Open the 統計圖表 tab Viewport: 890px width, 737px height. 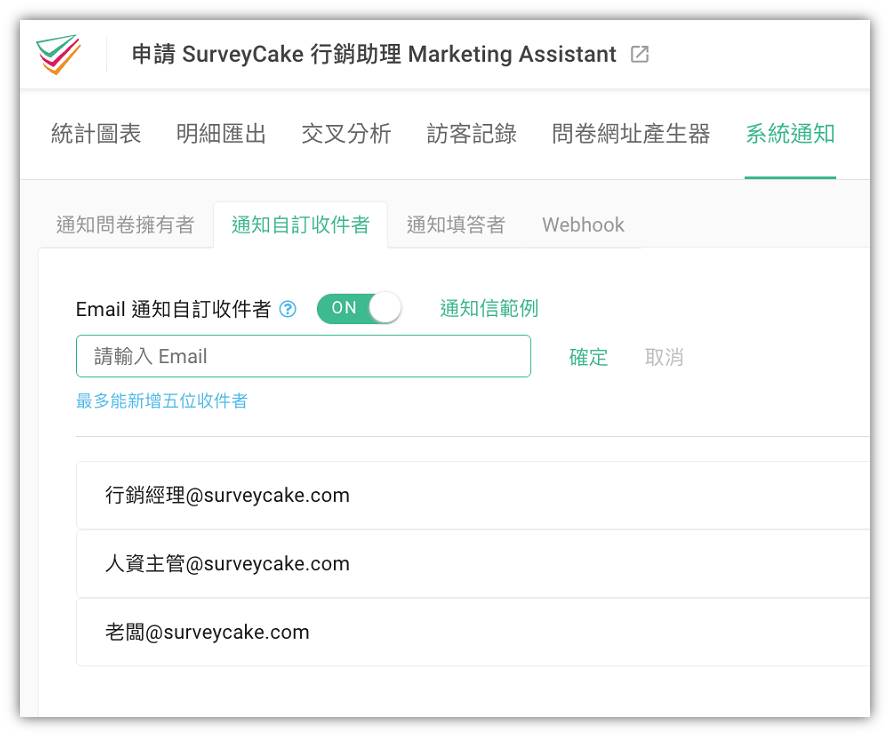[x=96, y=134]
